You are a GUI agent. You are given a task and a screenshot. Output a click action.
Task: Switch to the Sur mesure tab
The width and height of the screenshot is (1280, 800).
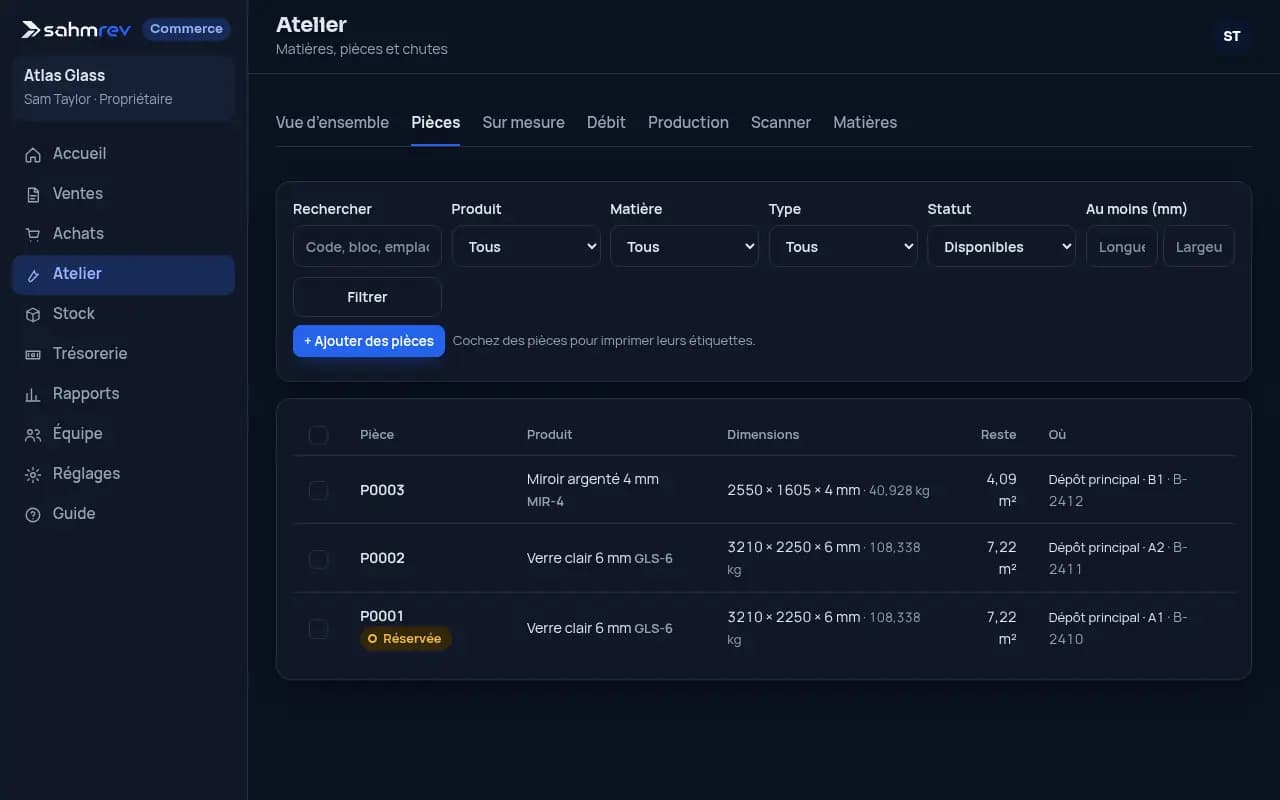[x=523, y=122]
